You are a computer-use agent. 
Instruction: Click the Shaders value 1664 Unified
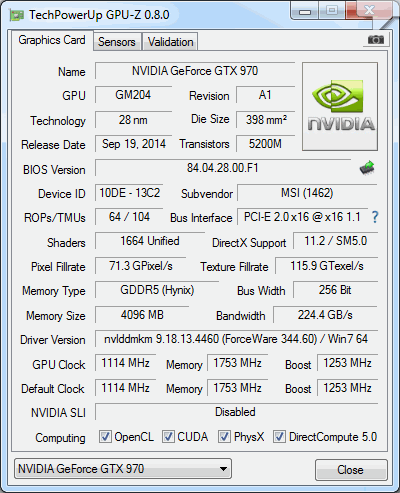pos(150,241)
